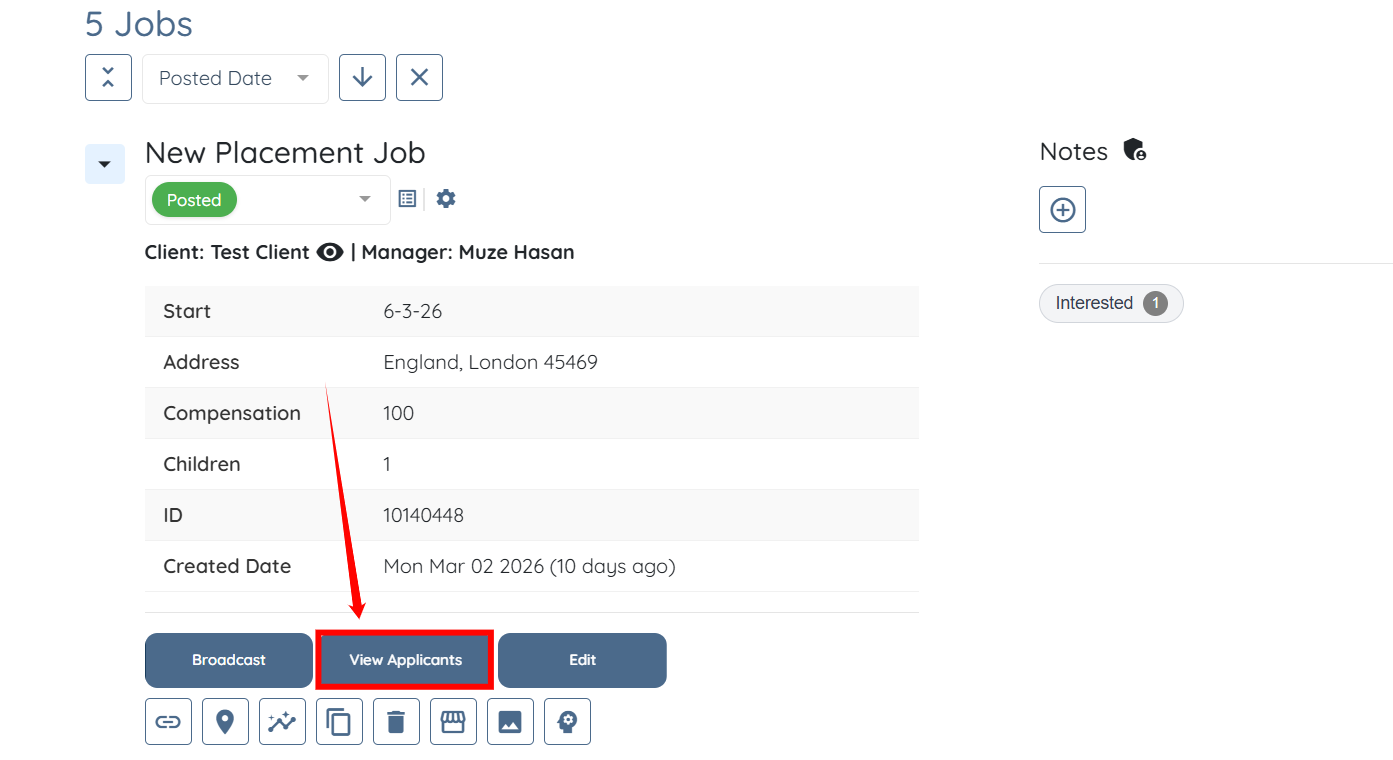Click the list icon beside Posted dropdown
Viewport: 1393px width, 760px height.
pos(407,199)
